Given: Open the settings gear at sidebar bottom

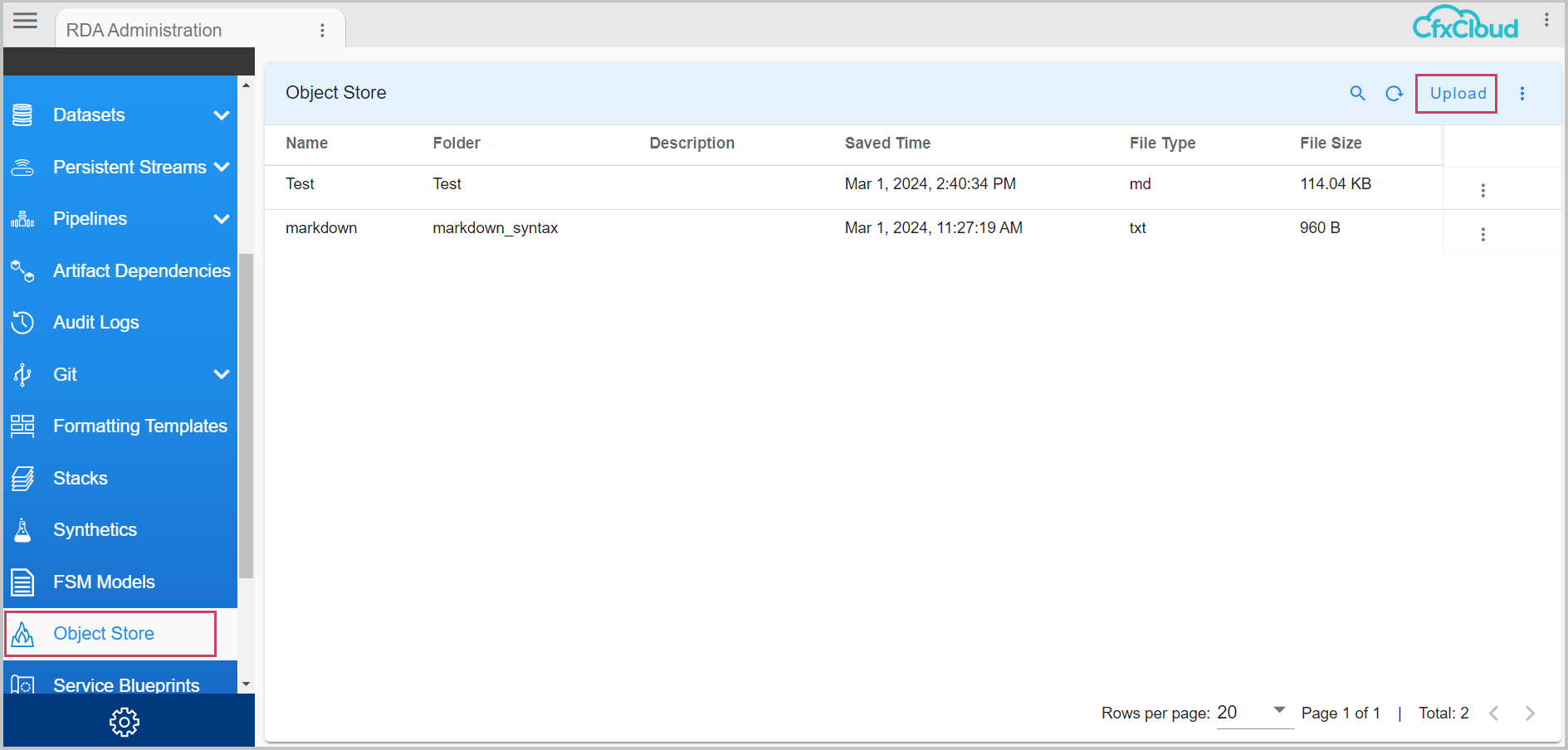Looking at the screenshot, I should click(125, 722).
